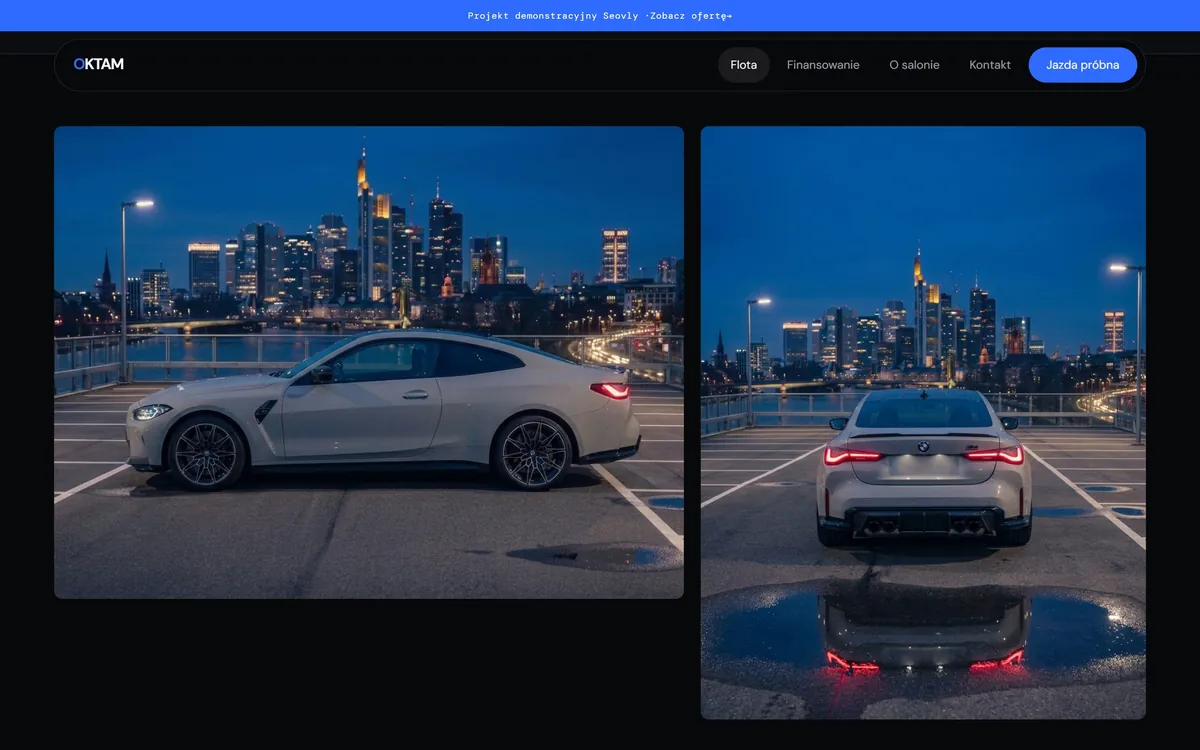Viewport: 1200px width, 750px height.
Task: Click the 'Projekt demonstracyjny Seovly' banner text
Action: click(x=553, y=16)
